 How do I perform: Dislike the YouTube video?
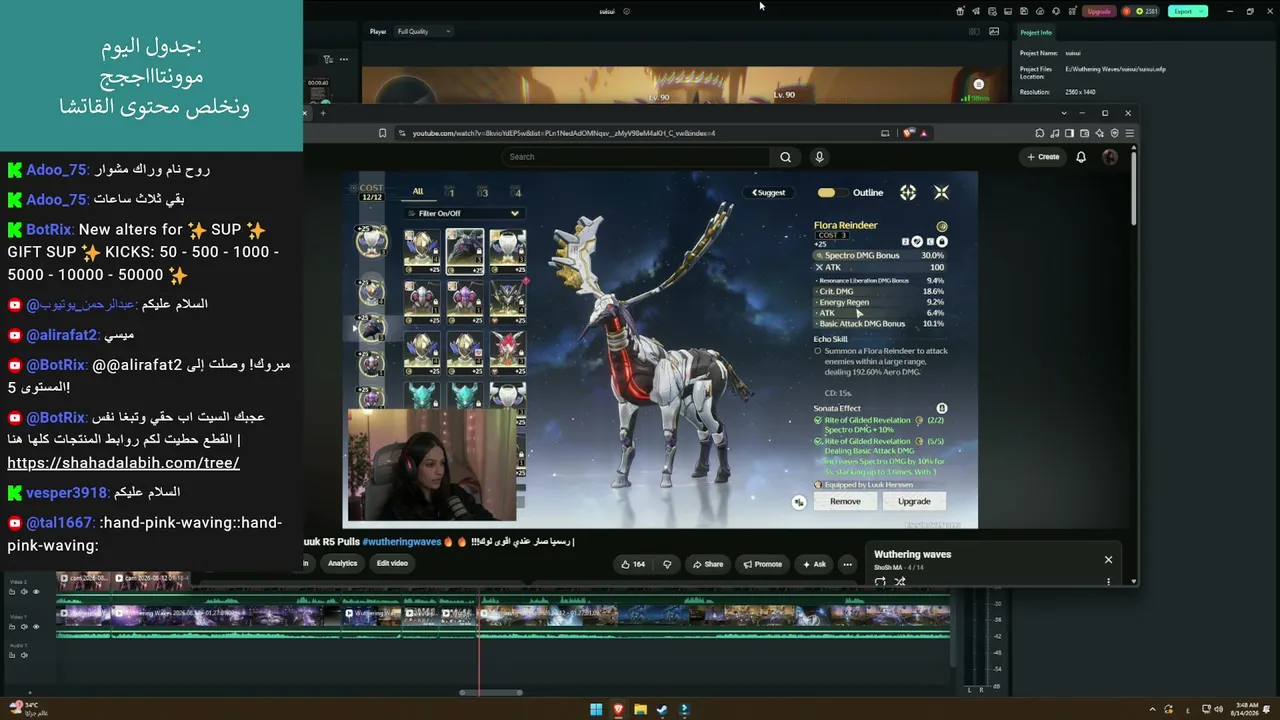click(667, 564)
